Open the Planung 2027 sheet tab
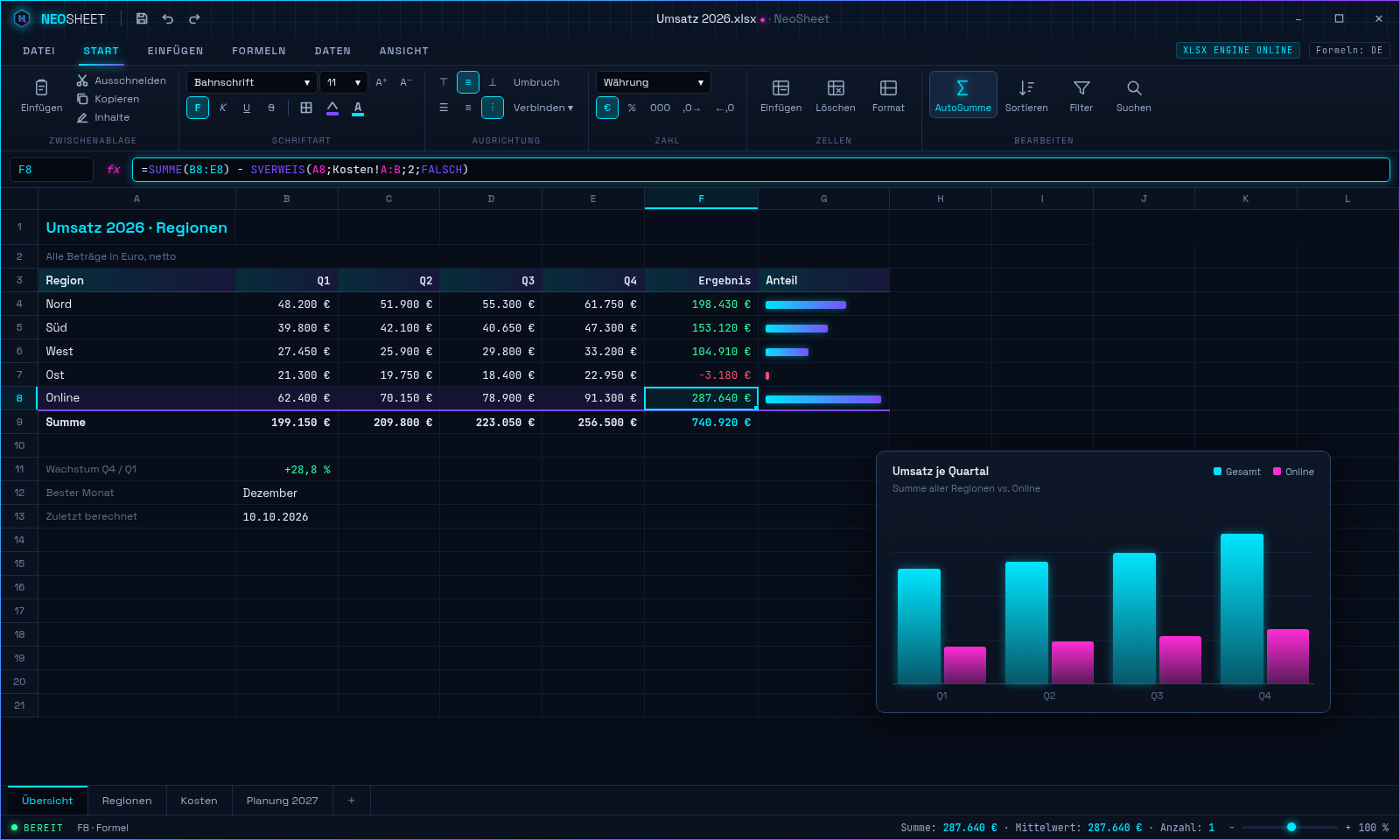The width and height of the screenshot is (1400, 840). click(283, 801)
